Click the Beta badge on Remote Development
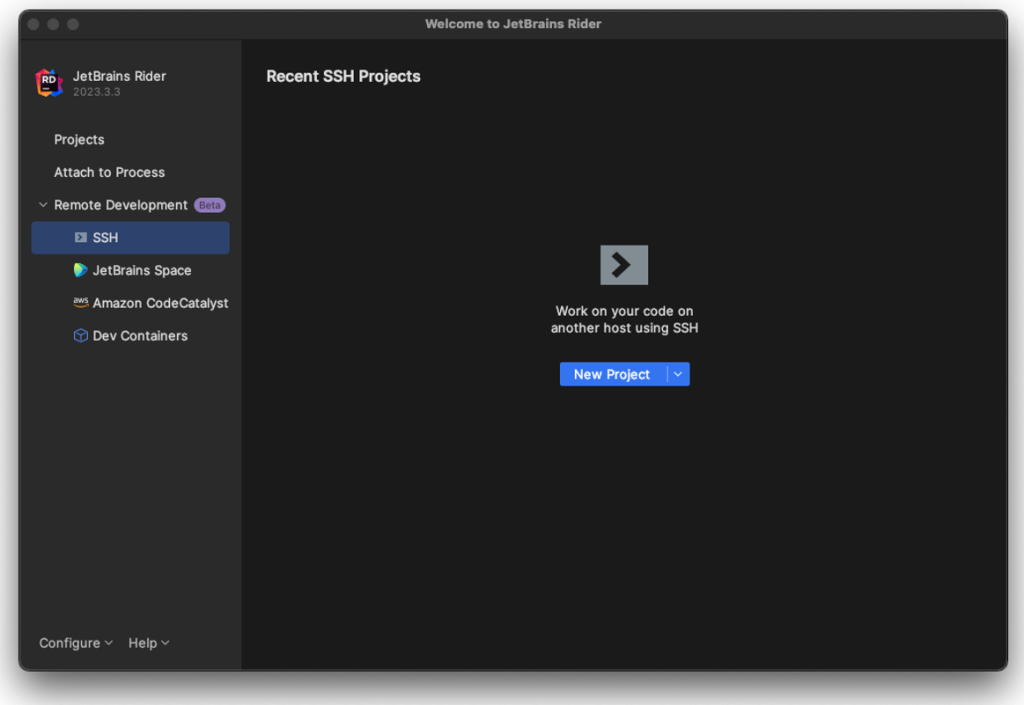This screenshot has height=705, width=1024. click(209, 204)
